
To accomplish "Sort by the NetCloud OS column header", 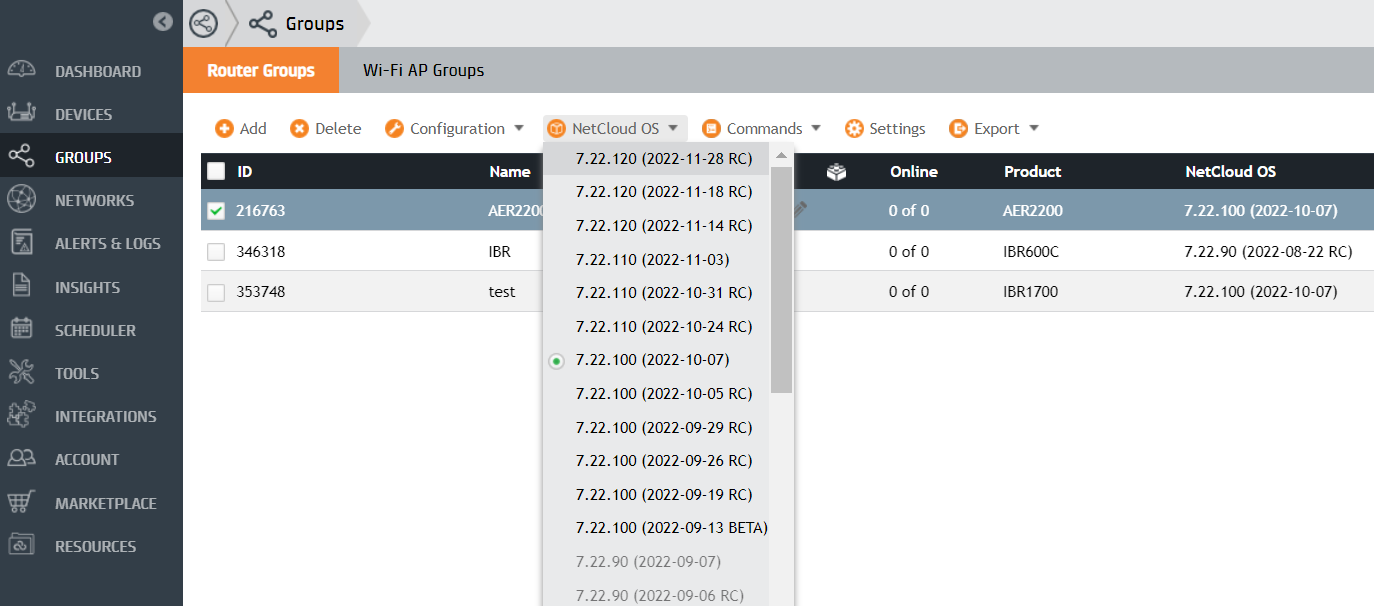I will coord(1230,172).
